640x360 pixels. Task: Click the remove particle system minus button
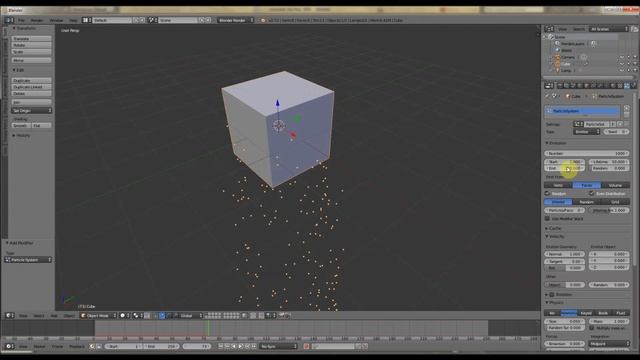[627, 115]
